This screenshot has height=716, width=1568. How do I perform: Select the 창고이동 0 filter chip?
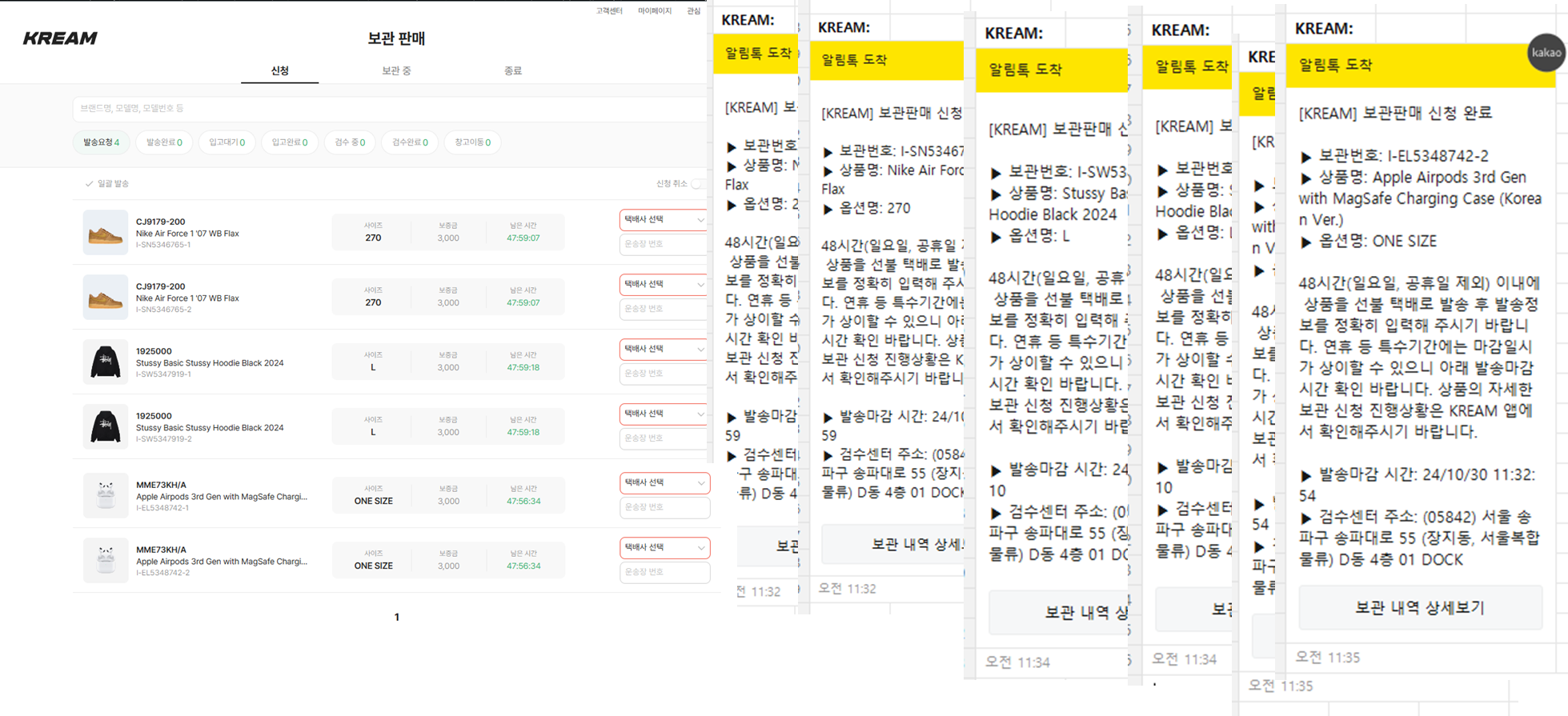coord(472,142)
